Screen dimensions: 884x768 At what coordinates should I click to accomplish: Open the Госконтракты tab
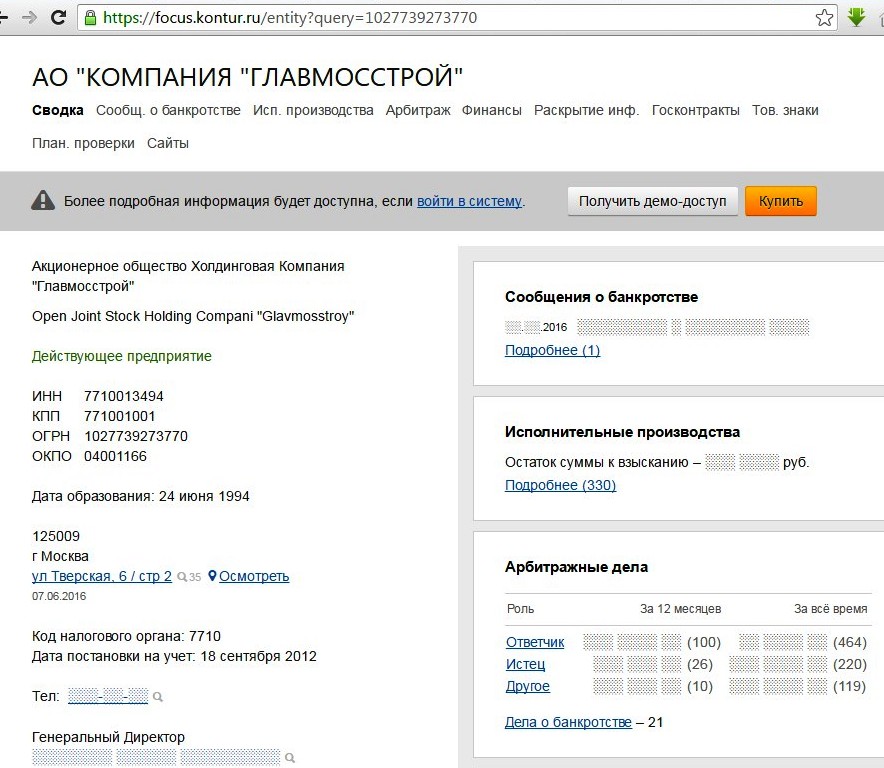point(696,111)
